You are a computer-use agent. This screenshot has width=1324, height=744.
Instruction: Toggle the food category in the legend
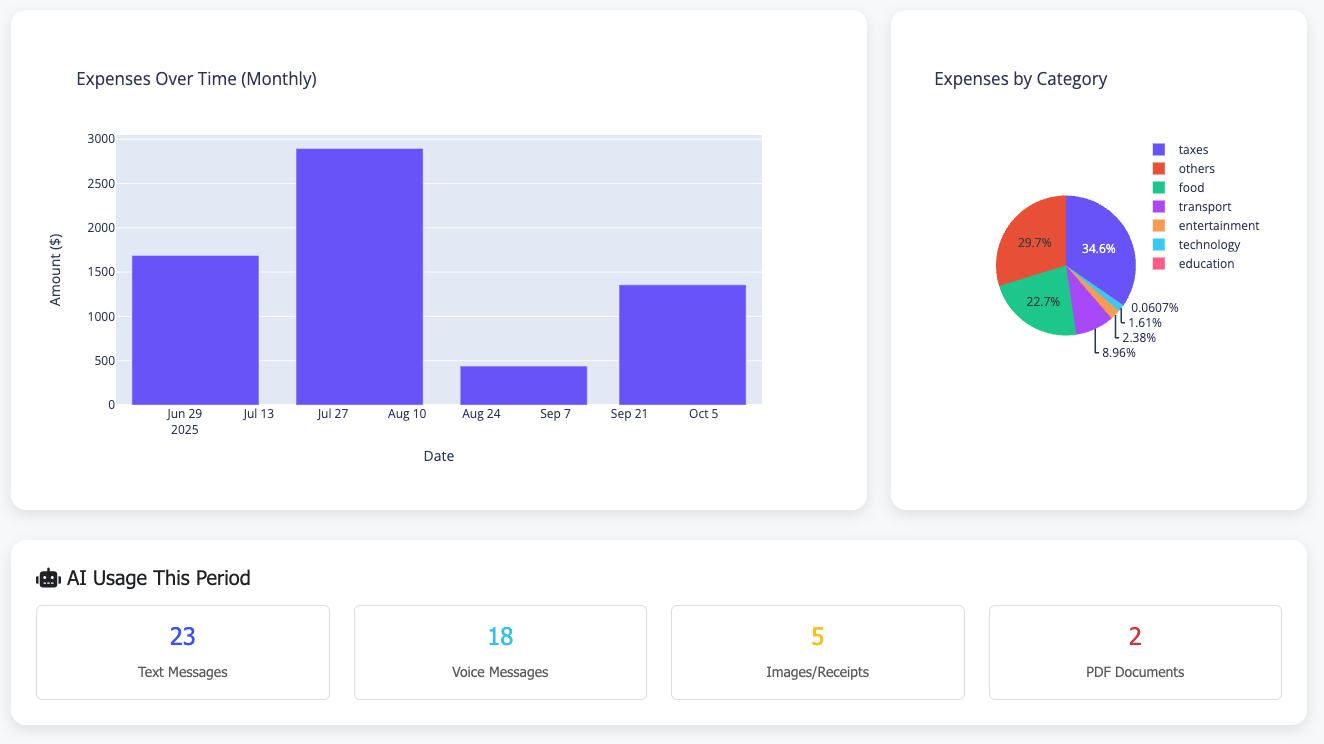[x=1191, y=187]
